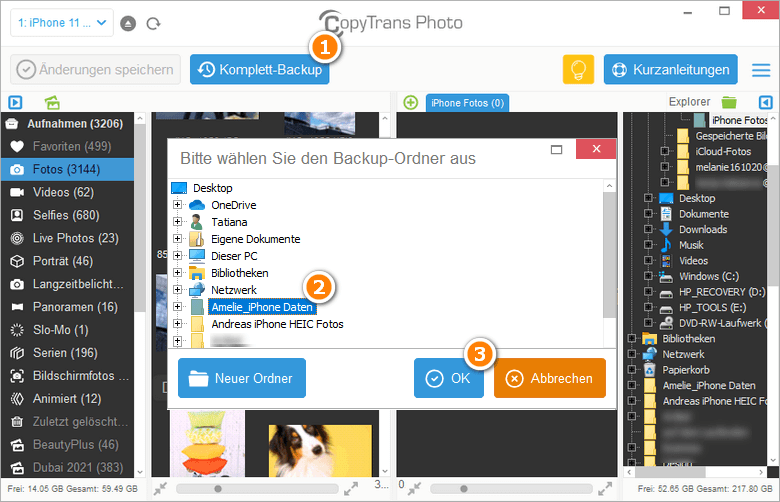The image size is (780, 502).
Task: Click the slideshow play icon above album list
Action: pyautogui.click(x=15, y=102)
